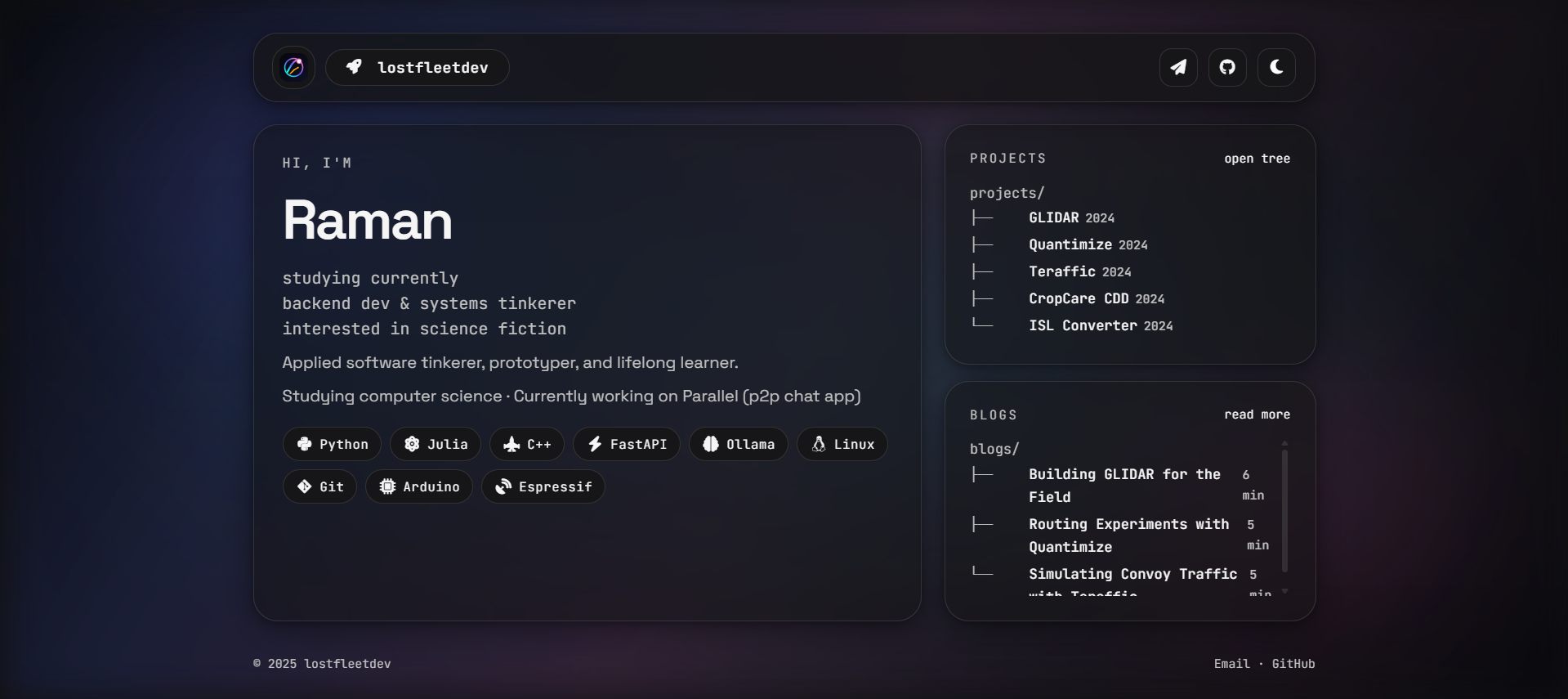The width and height of the screenshot is (1568, 699).
Task: Click the blogs scrollbar down arrow
Action: (1284, 590)
